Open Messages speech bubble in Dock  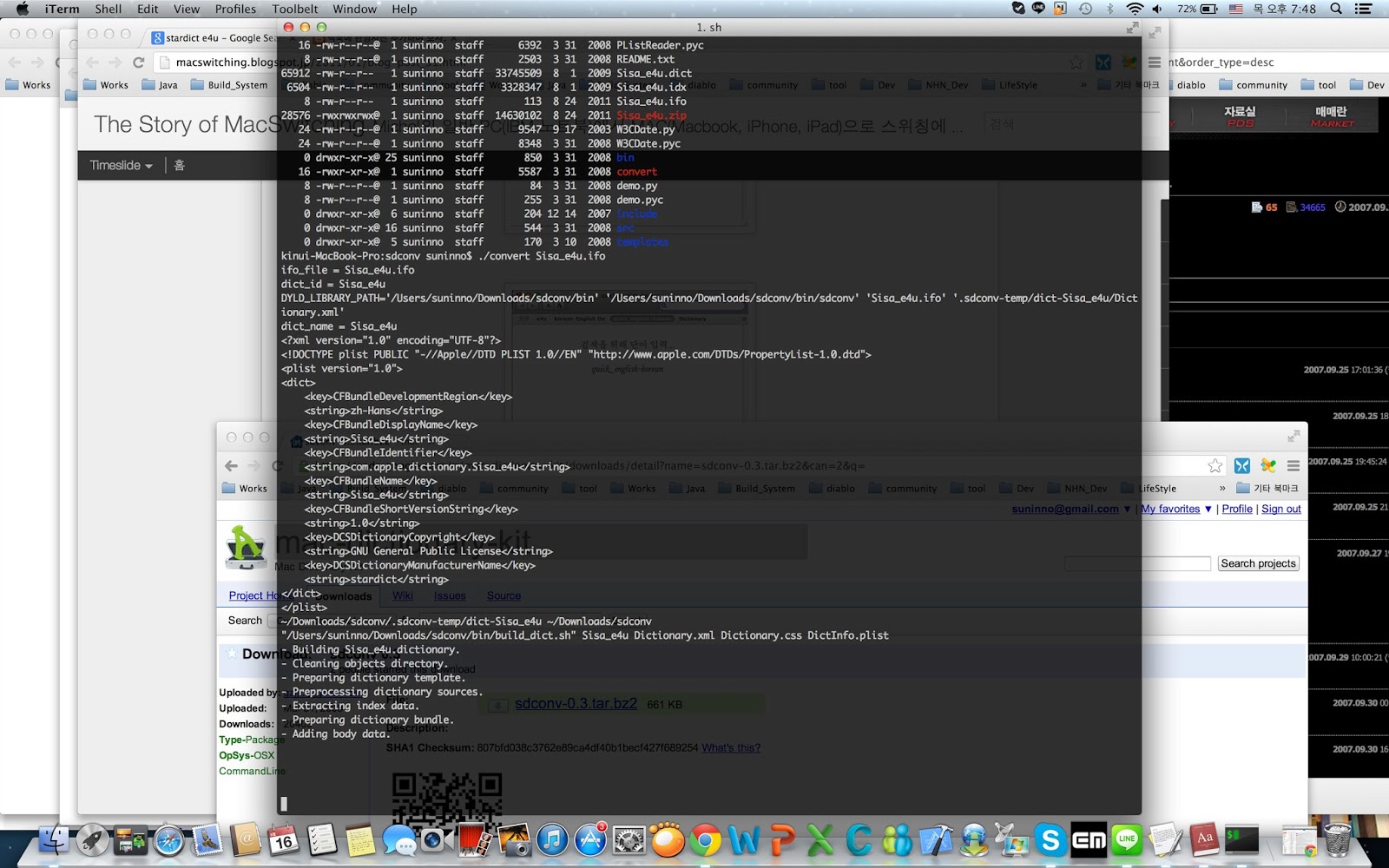click(x=398, y=839)
